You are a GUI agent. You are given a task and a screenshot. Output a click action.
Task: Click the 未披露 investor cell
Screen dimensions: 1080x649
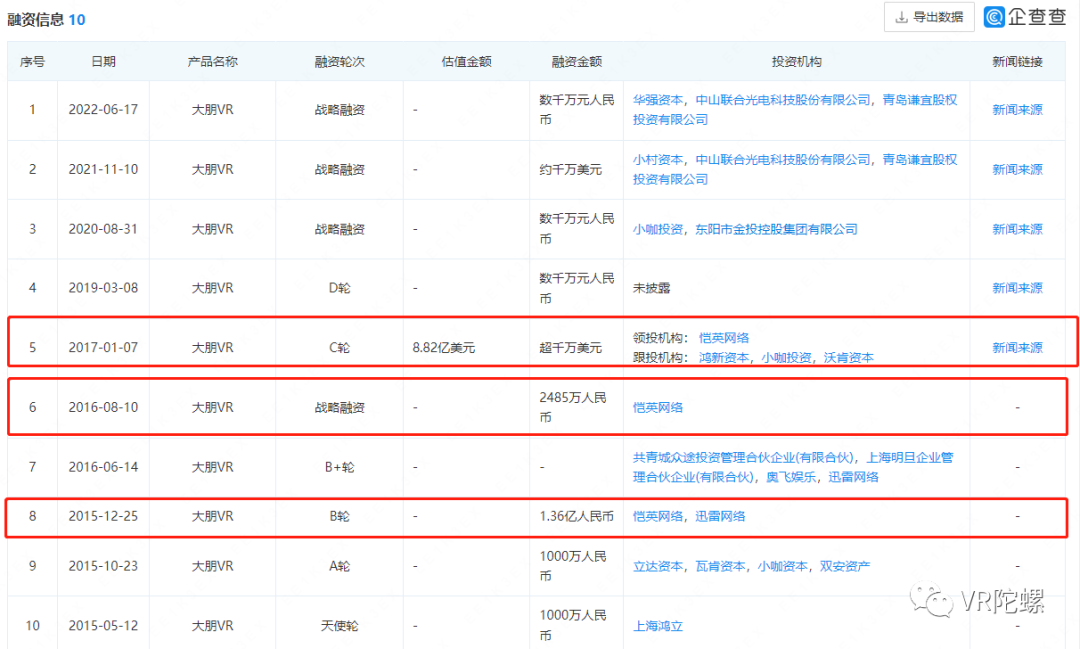tap(652, 288)
